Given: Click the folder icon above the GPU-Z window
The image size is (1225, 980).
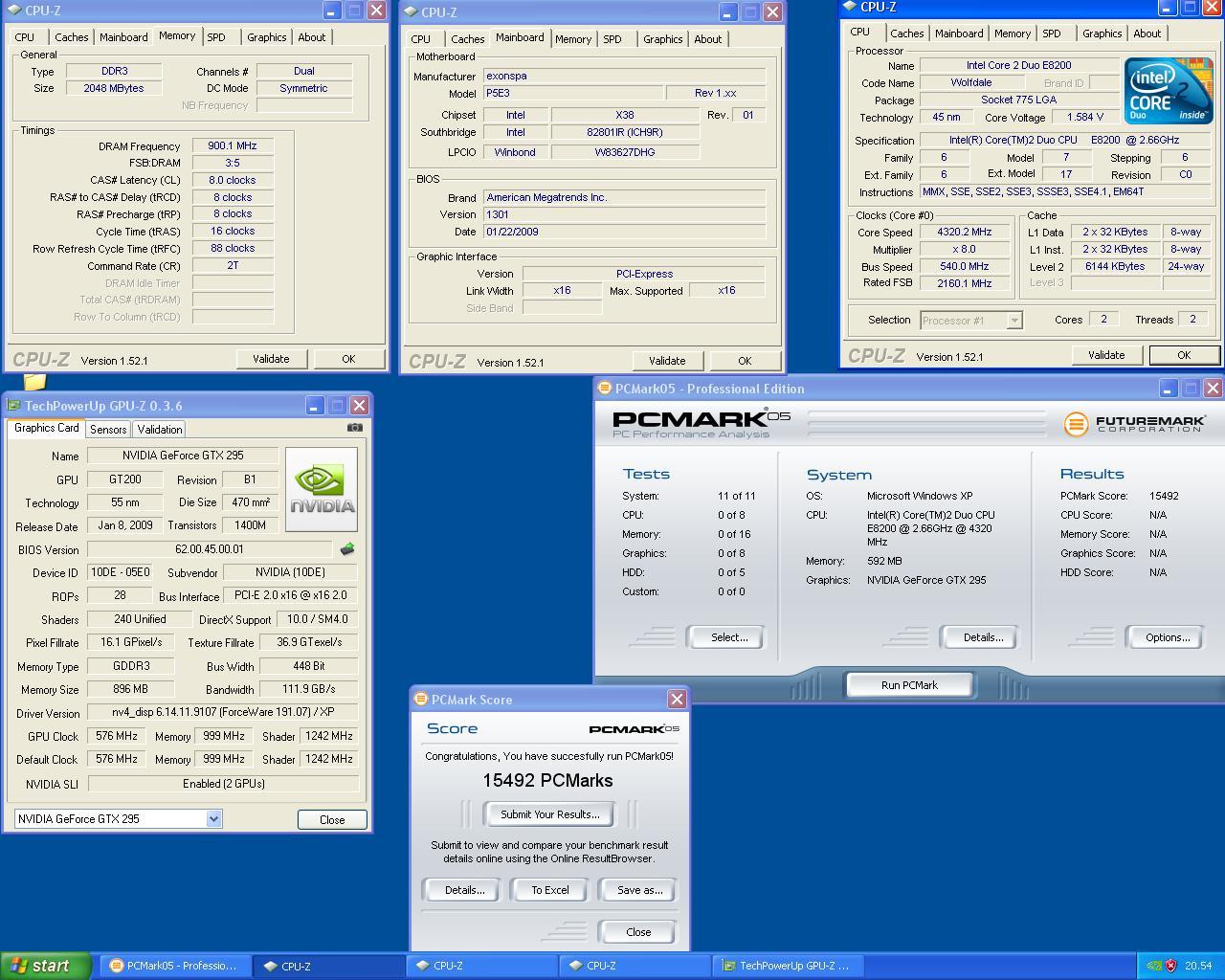Looking at the screenshot, I should coord(34,382).
